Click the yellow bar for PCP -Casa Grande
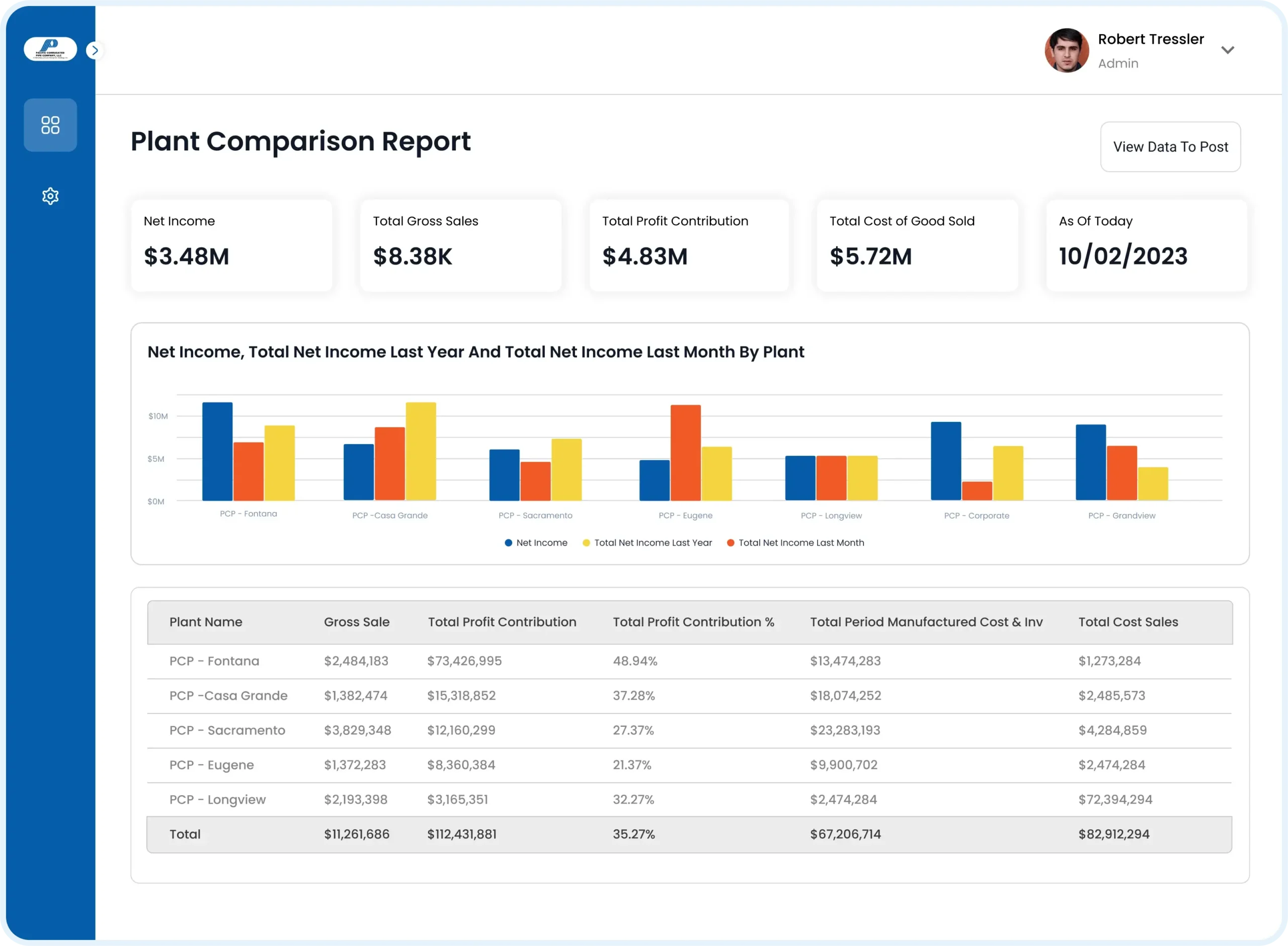This screenshot has width=1288, height=946. (x=421, y=452)
